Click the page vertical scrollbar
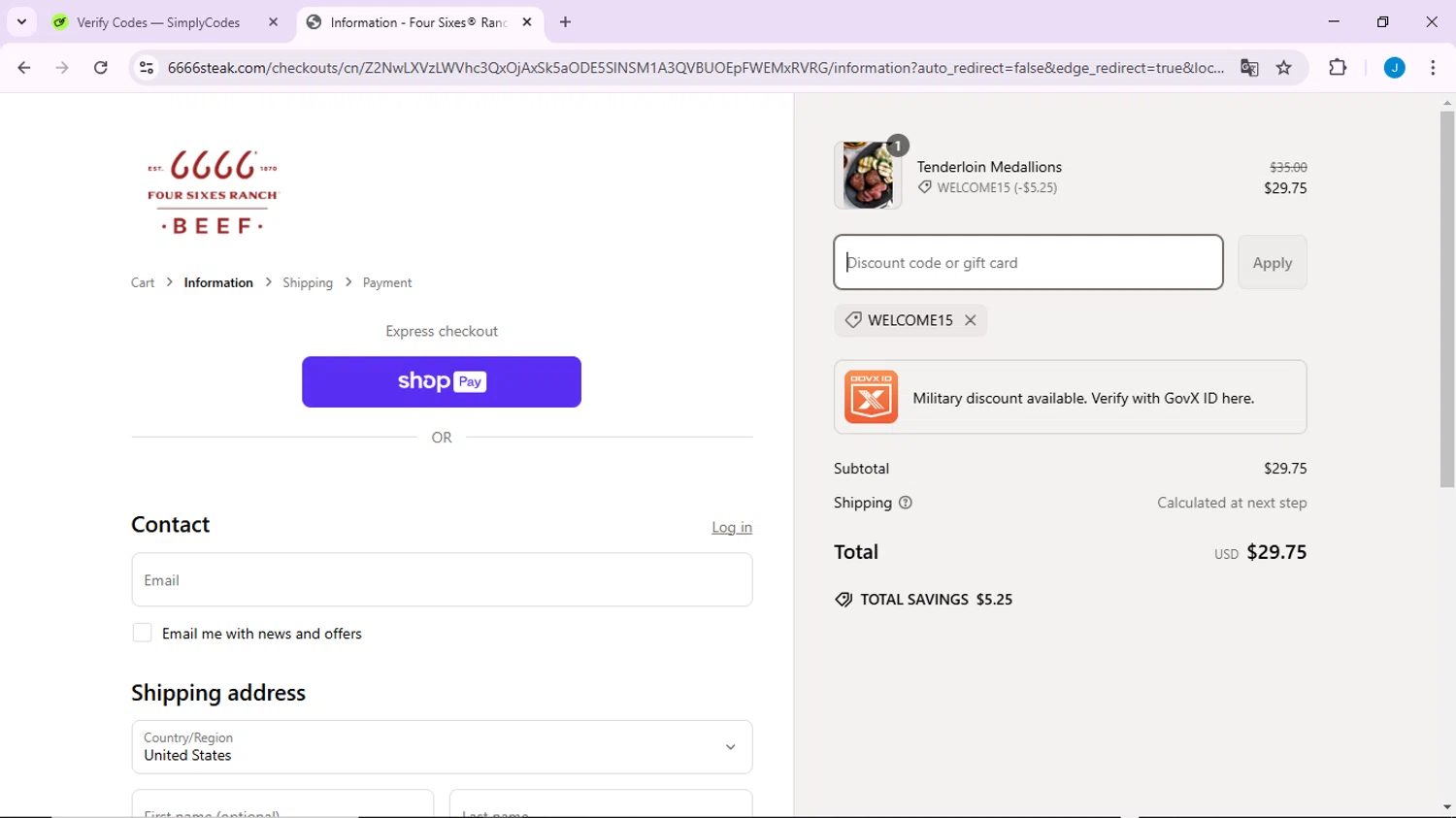The image size is (1456, 818). coord(1447,300)
